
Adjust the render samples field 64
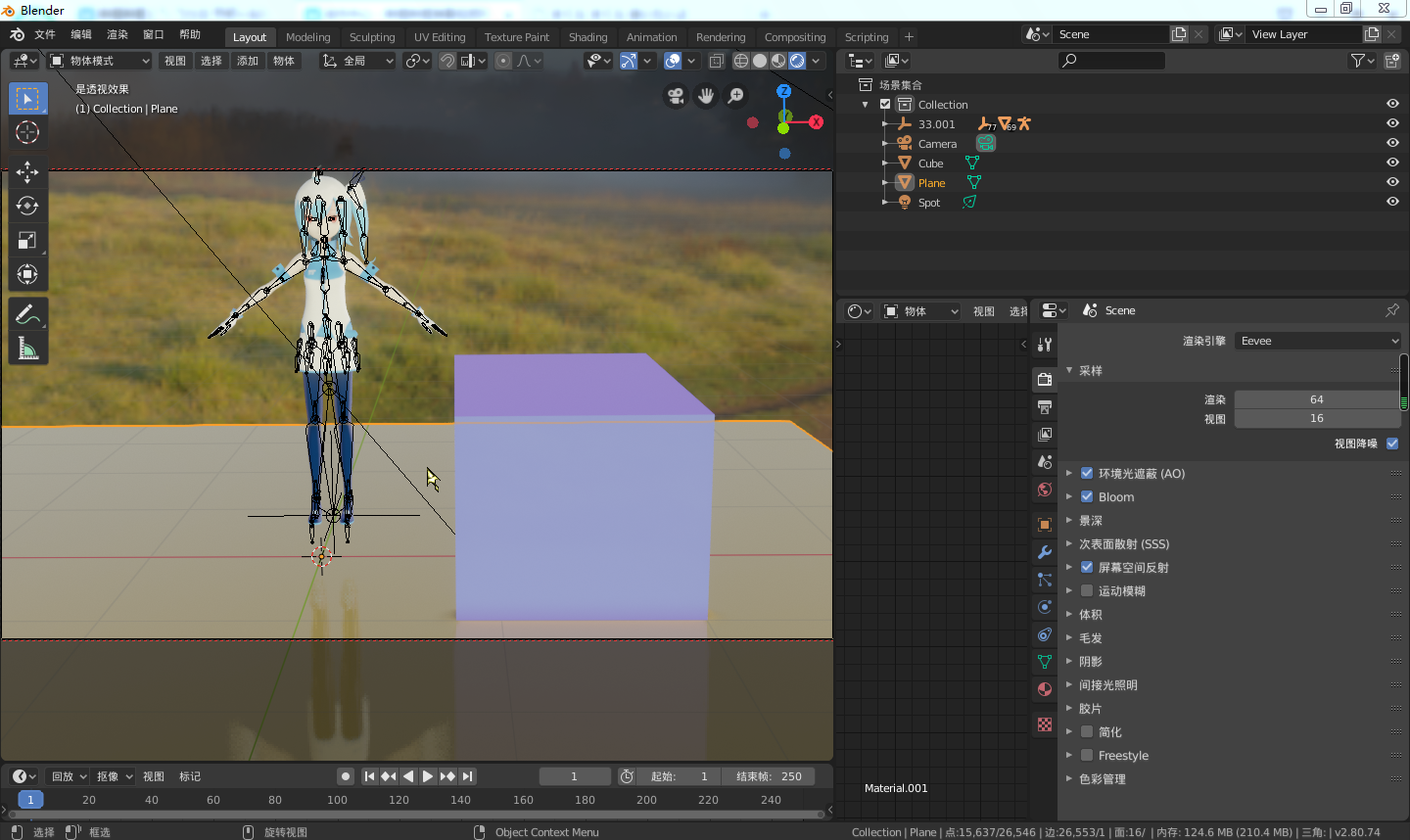click(x=1317, y=399)
